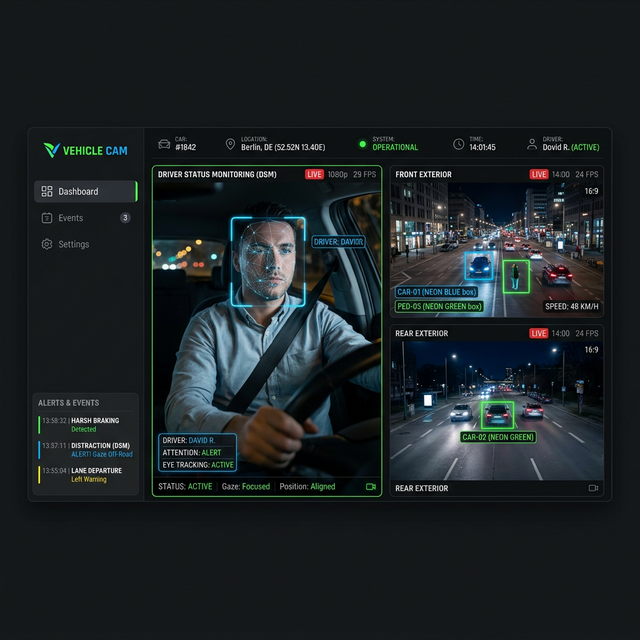
Task: Click the car icon beside #1842
Action: tap(164, 144)
